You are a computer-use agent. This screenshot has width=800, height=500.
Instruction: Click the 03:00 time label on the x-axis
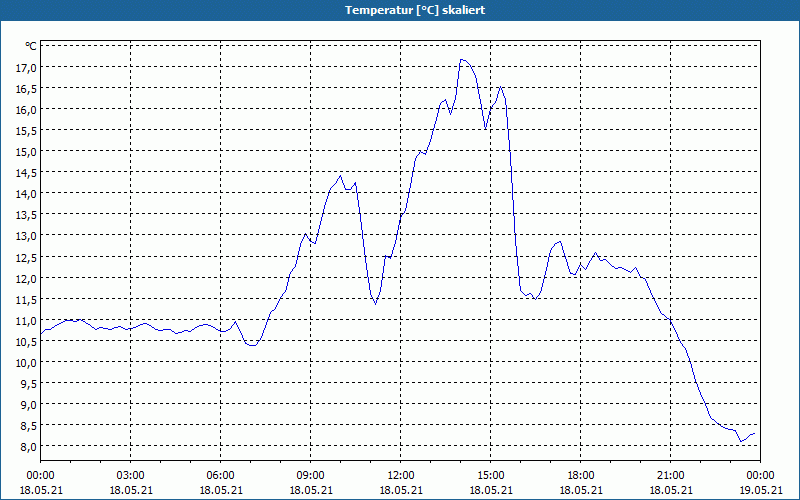tap(131, 475)
